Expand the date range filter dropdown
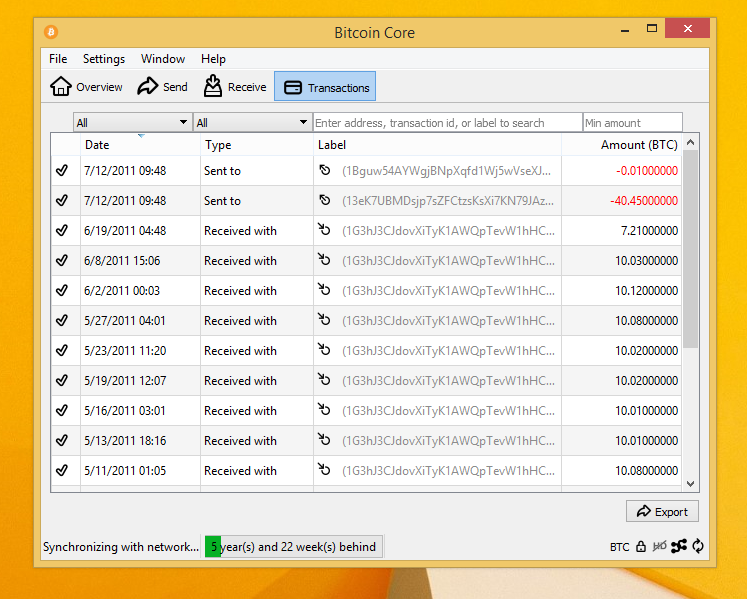Viewport: 747px width, 599px height. pos(132,122)
